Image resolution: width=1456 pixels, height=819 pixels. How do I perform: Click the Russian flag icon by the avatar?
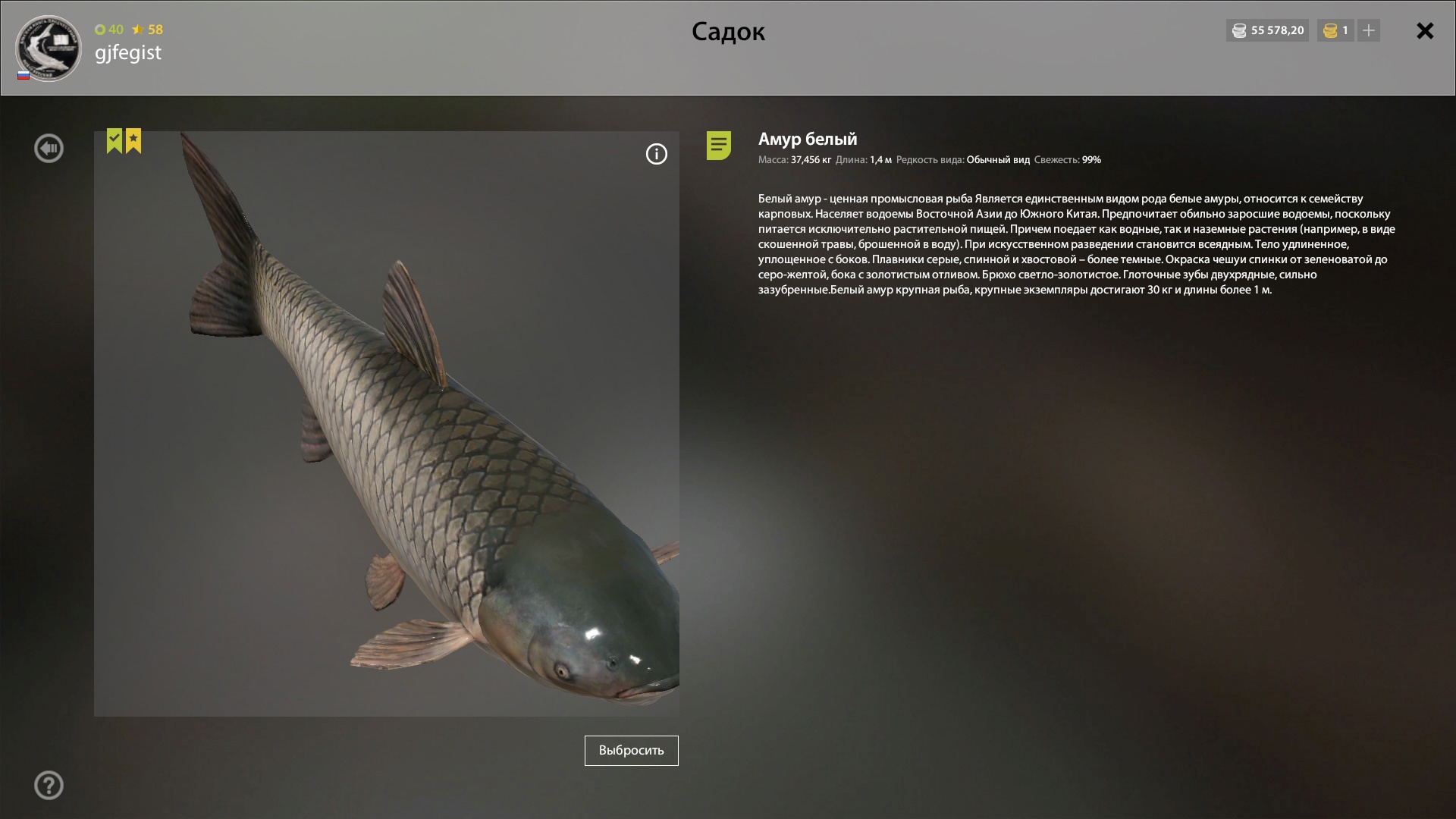pyautogui.click(x=24, y=75)
